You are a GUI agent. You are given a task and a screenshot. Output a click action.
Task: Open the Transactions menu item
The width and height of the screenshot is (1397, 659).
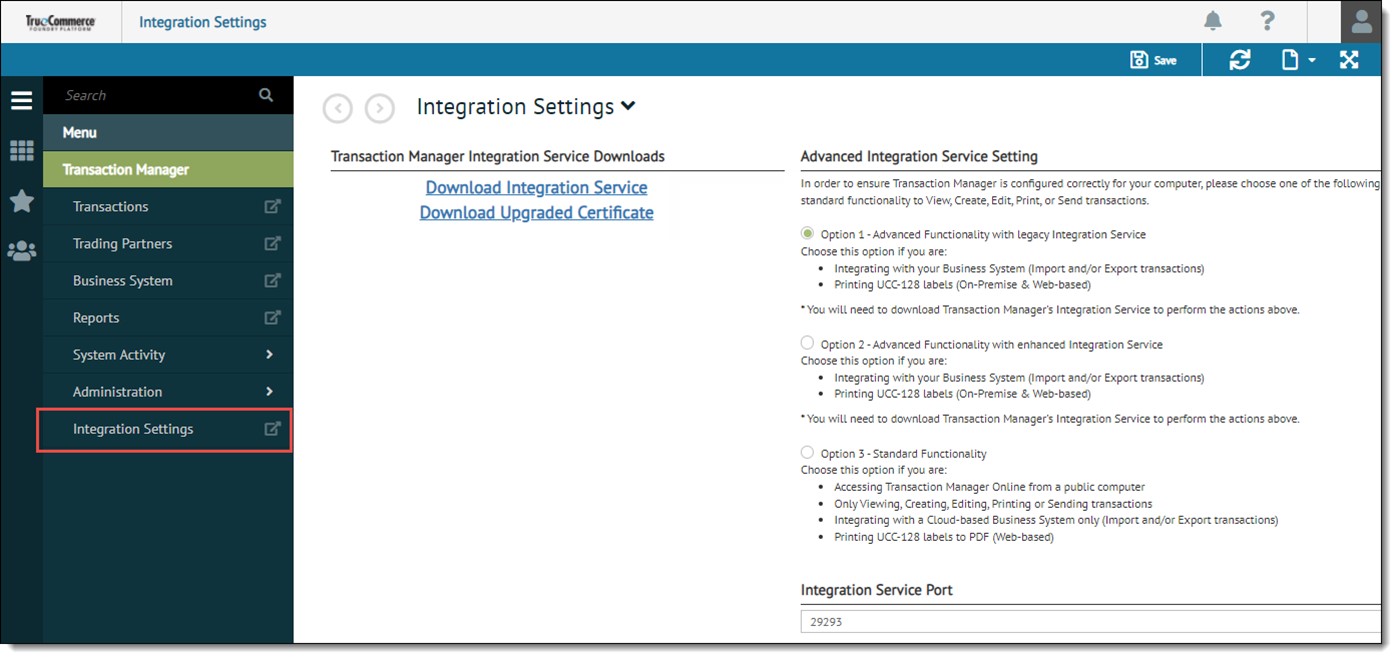tap(110, 207)
